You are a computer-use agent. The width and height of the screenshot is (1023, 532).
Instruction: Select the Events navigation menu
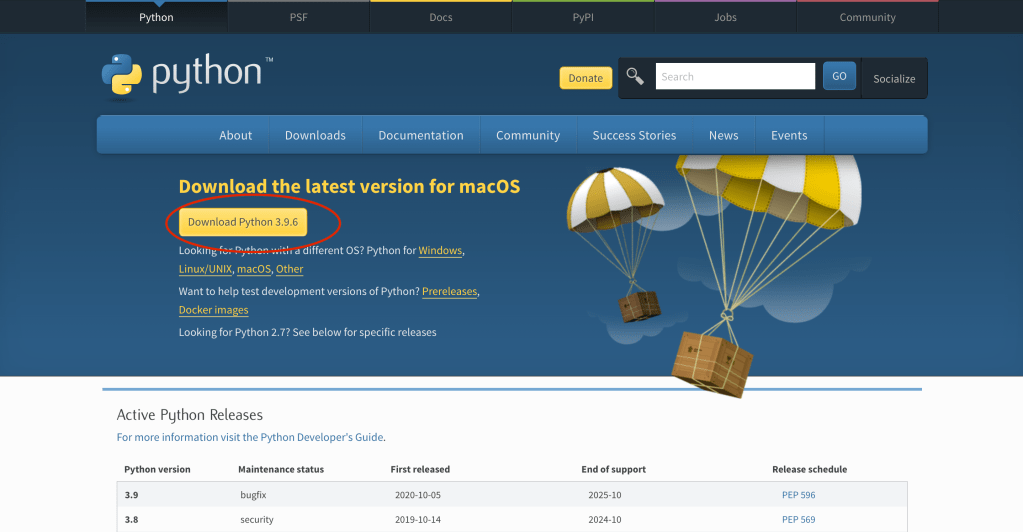point(789,135)
